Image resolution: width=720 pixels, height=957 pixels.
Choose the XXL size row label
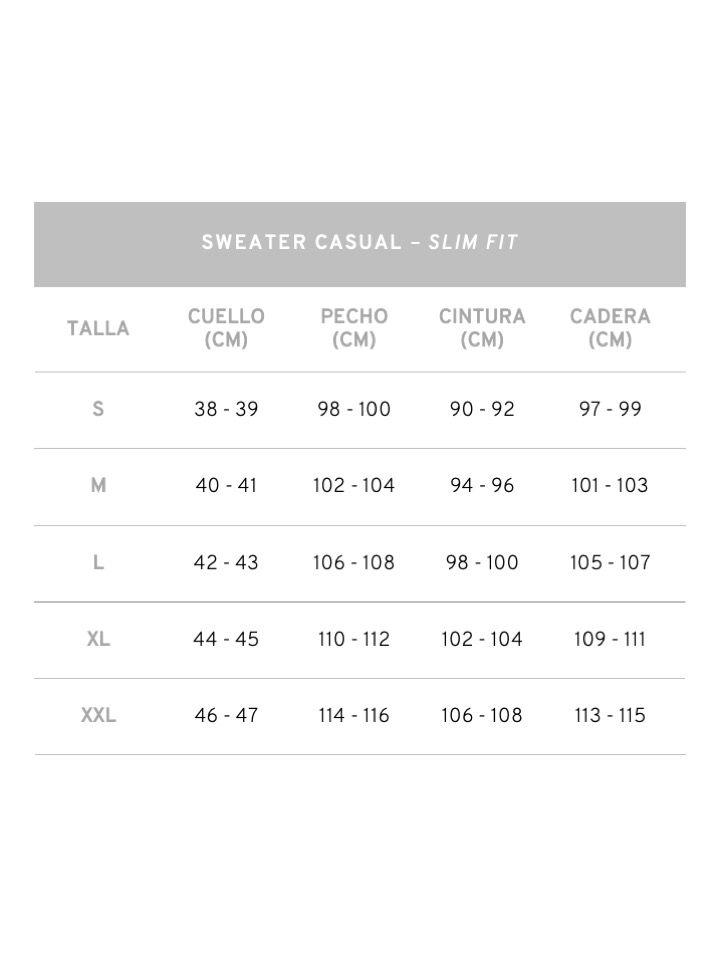pyautogui.click(x=98, y=716)
